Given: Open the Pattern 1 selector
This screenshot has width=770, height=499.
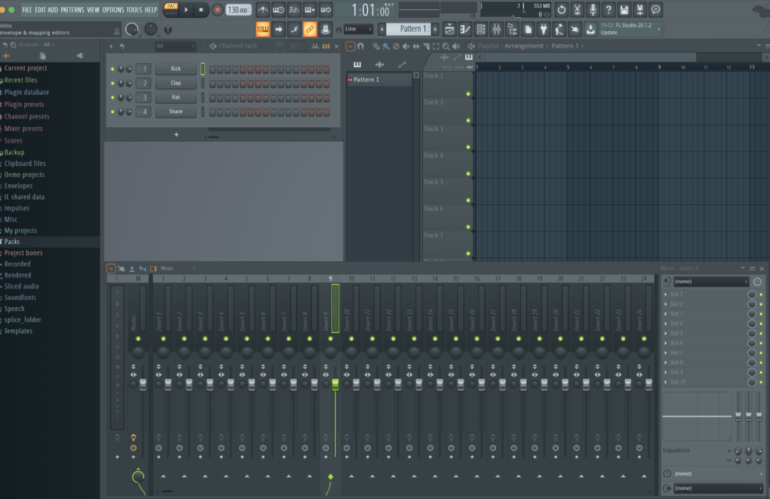Looking at the screenshot, I should coord(409,29).
